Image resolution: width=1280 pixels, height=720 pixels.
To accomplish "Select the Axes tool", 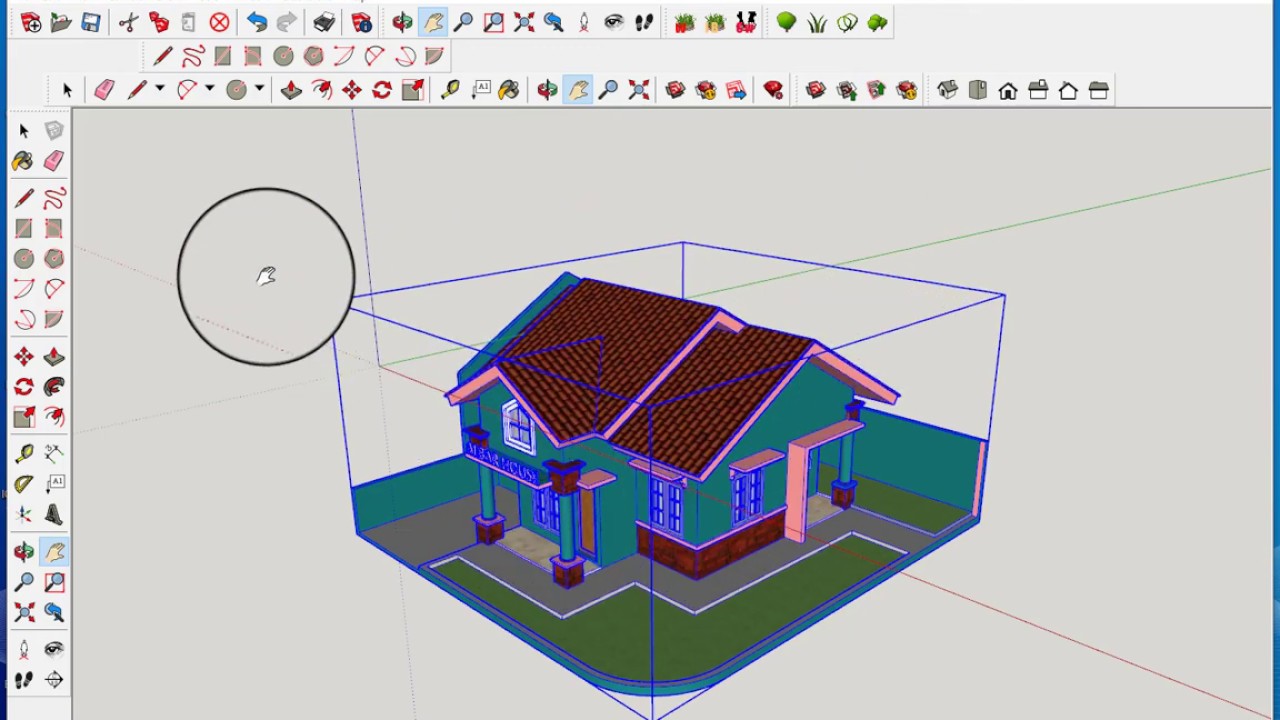I will [x=23, y=514].
